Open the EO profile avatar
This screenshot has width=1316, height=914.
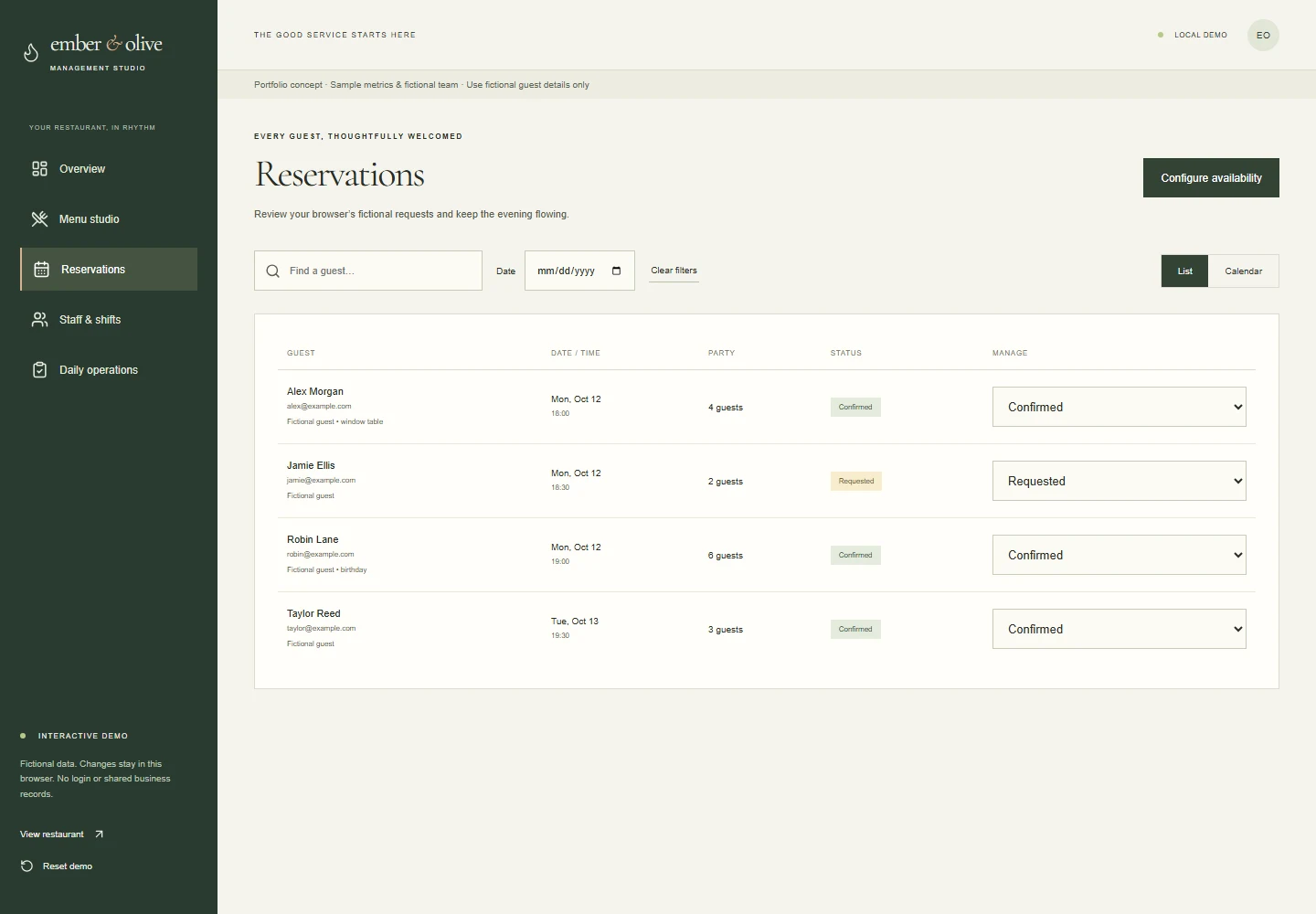(x=1263, y=35)
